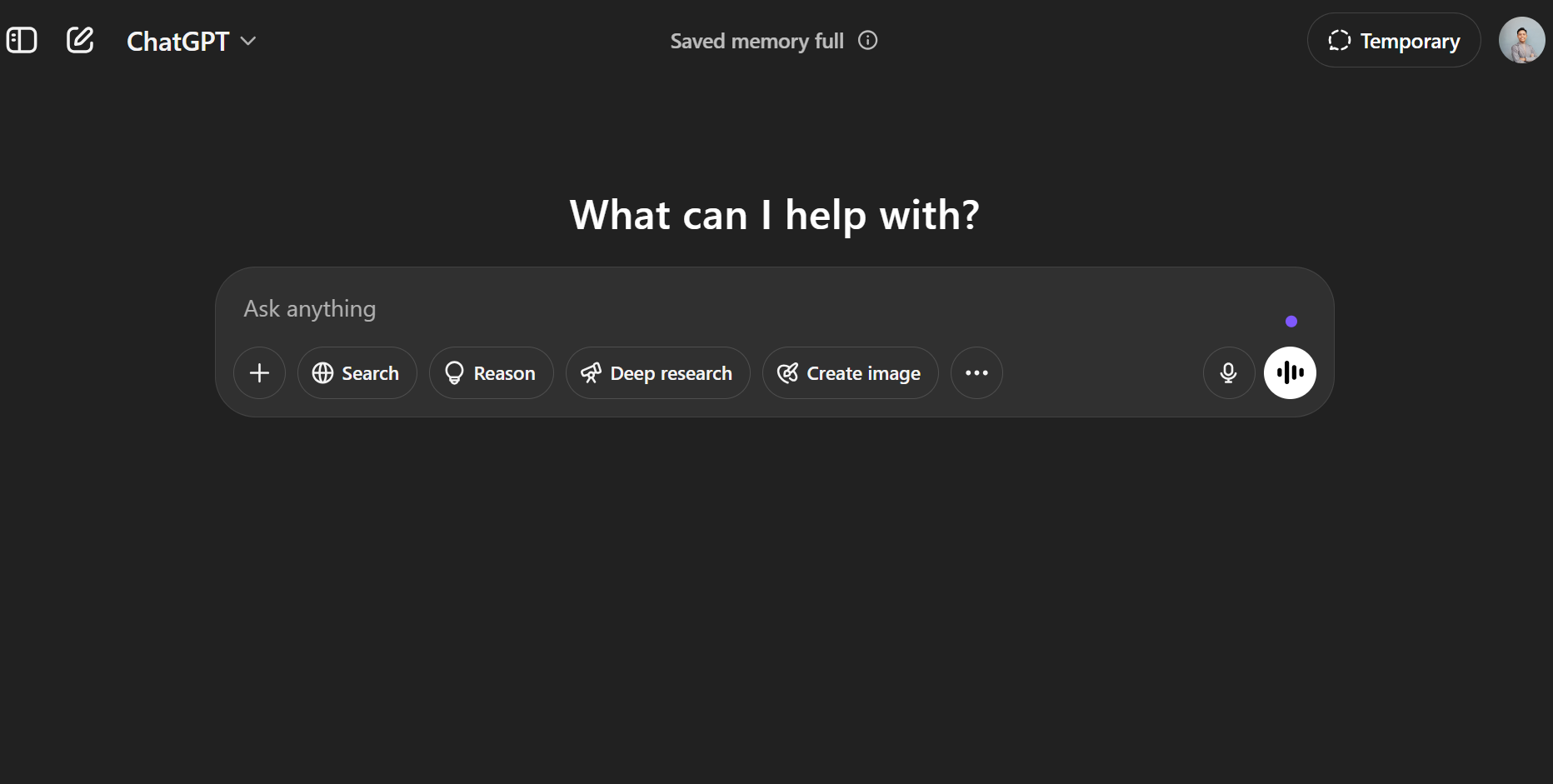Click the telescope icon in Deep research
This screenshot has width=1553, height=784.
pyautogui.click(x=591, y=372)
